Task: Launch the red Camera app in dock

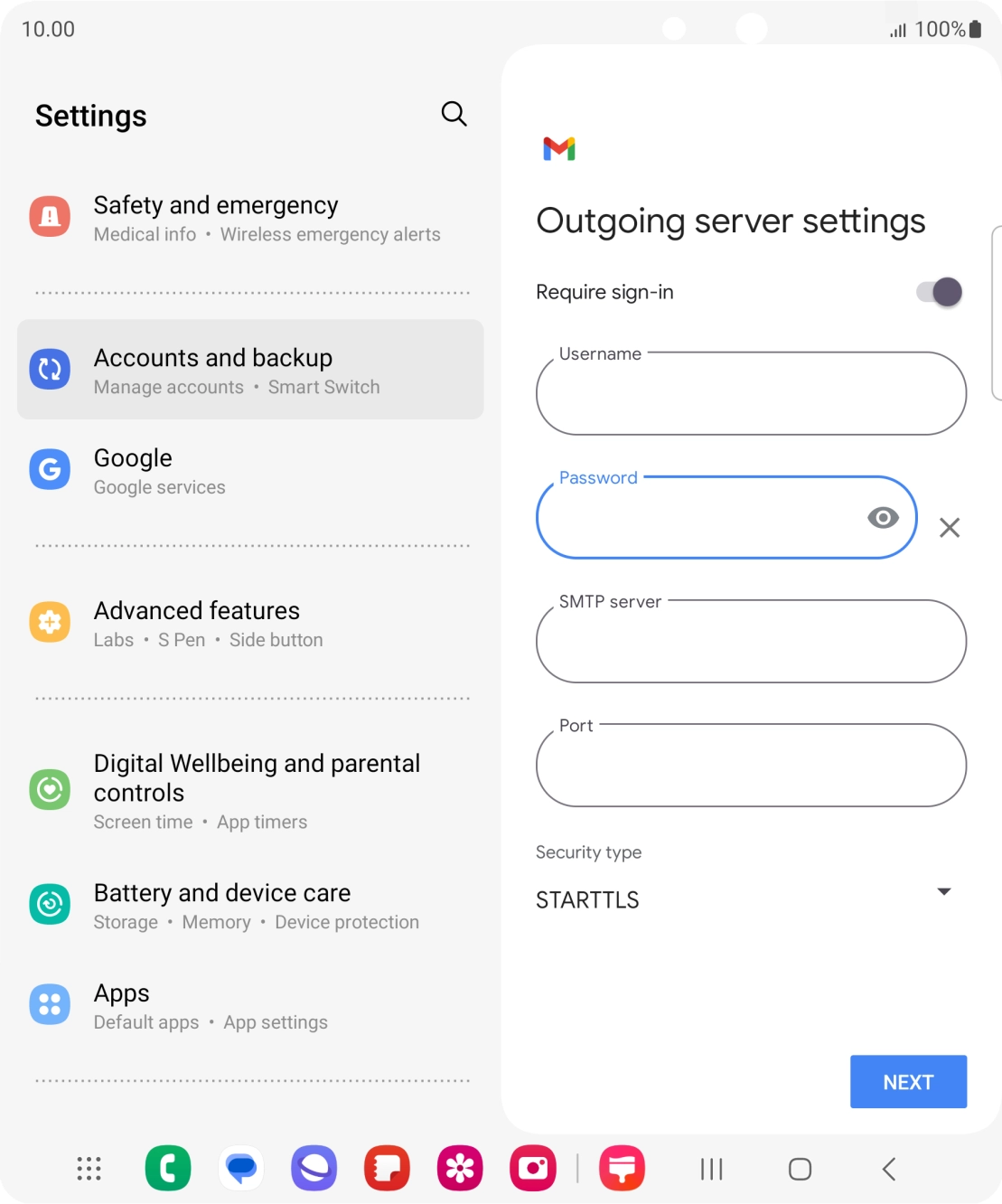Action: click(533, 1168)
